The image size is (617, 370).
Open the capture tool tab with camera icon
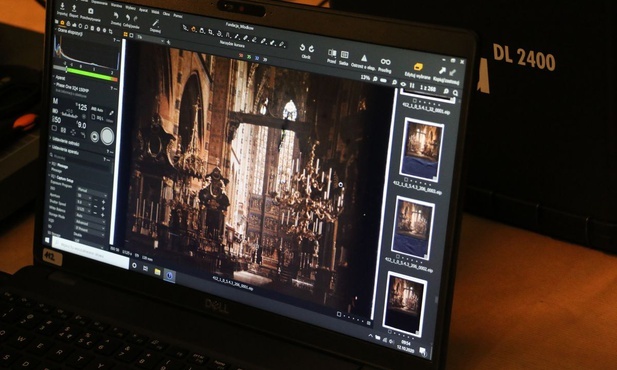(62, 24)
